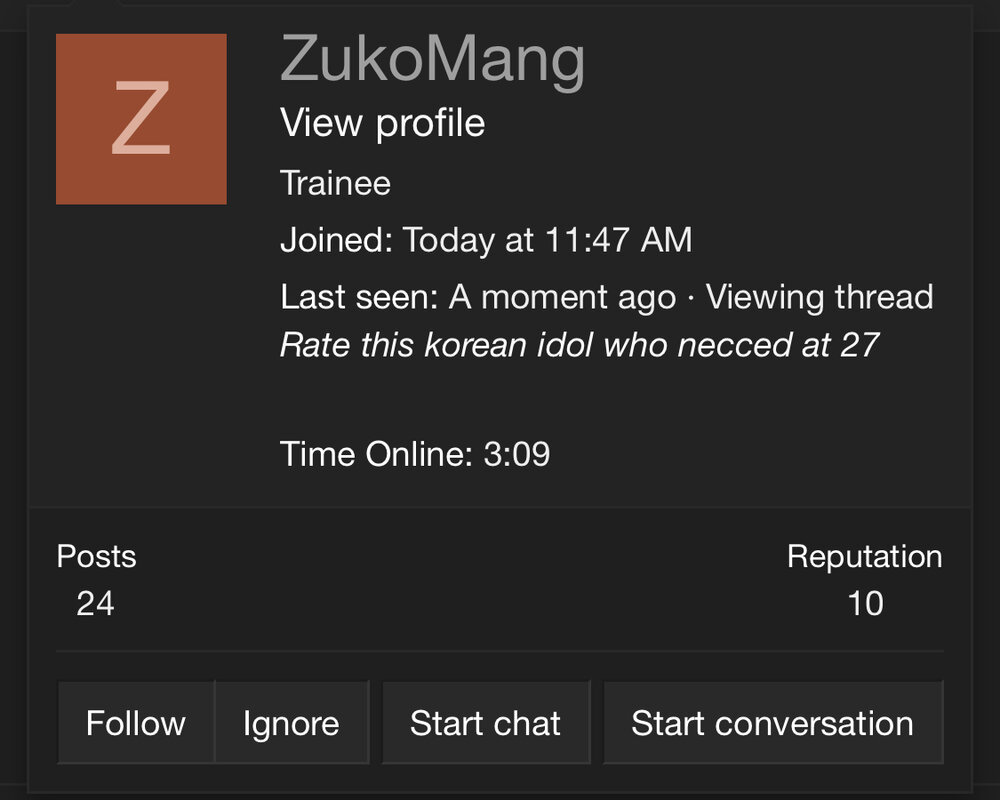Click the Start conversation button
This screenshot has height=800, width=1000.
[x=772, y=723]
